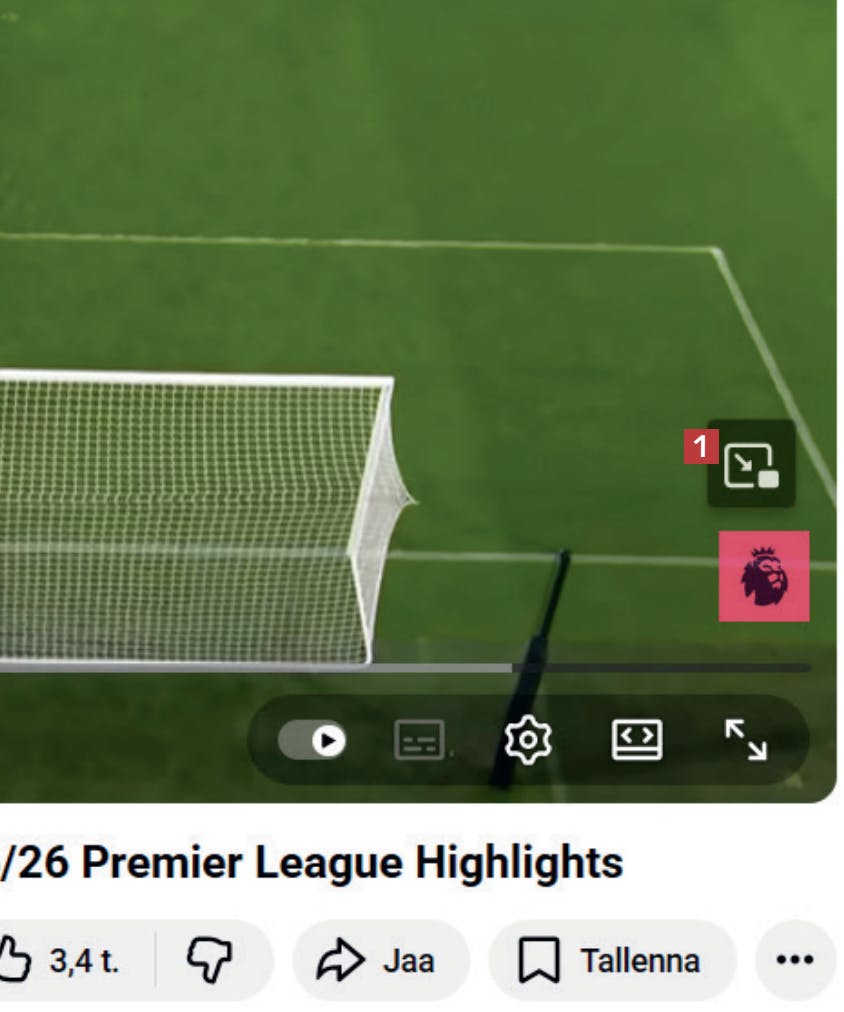Click the red number 1 badge
Viewport: 844px width, 1012px height.
click(x=701, y=446)
